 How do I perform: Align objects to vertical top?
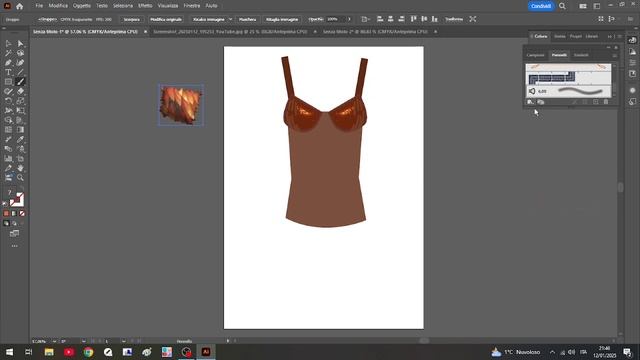click(x=413, y=19)
